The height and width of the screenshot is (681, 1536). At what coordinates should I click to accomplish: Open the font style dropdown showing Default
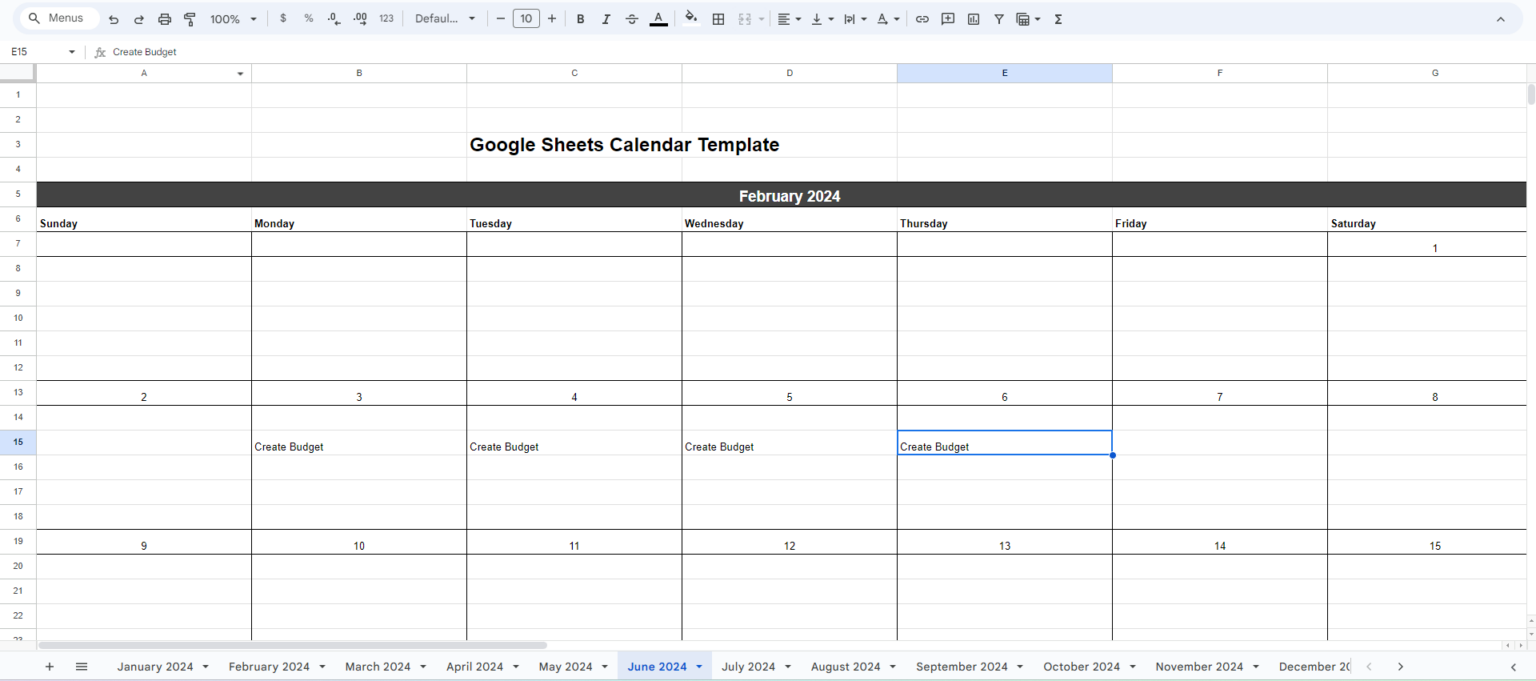click(x=445, y=18)
